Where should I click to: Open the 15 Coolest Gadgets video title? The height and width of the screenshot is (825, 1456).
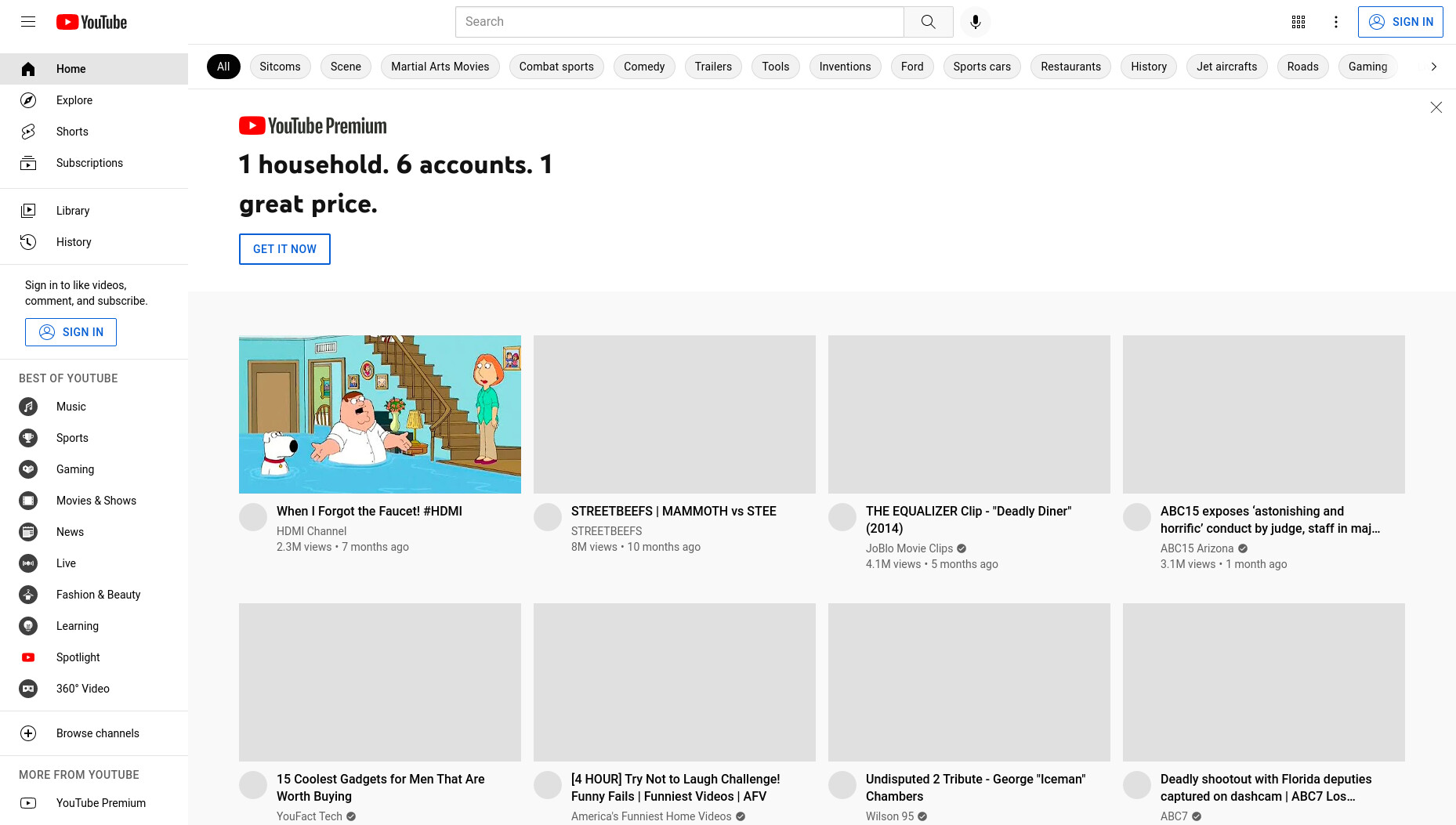tap(380, 787)
